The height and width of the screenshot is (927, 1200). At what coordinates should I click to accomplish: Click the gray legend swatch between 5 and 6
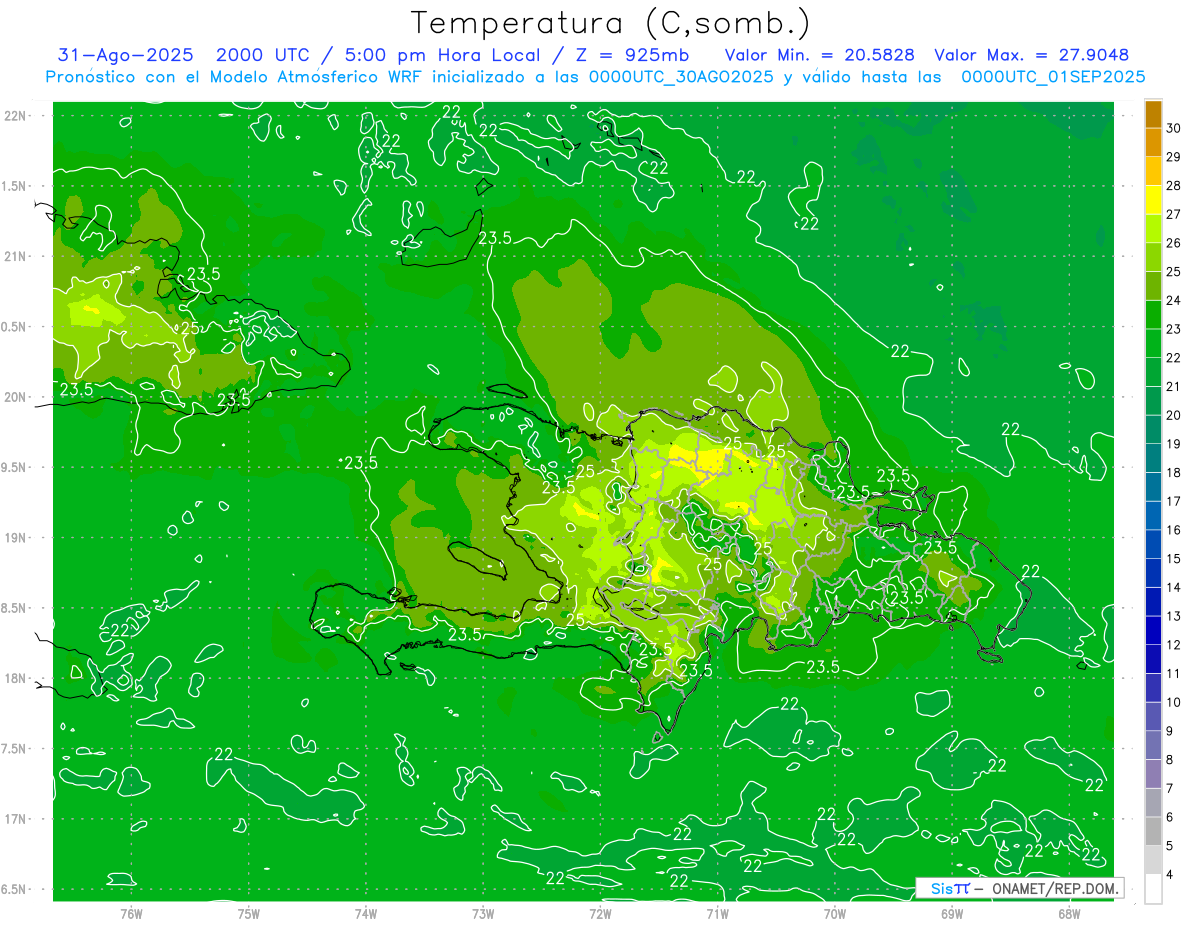click(x=1154, y=832)
